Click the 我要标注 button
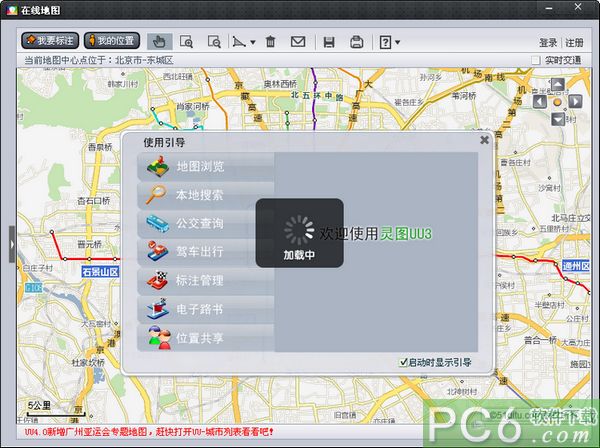 tap(50, 41)
